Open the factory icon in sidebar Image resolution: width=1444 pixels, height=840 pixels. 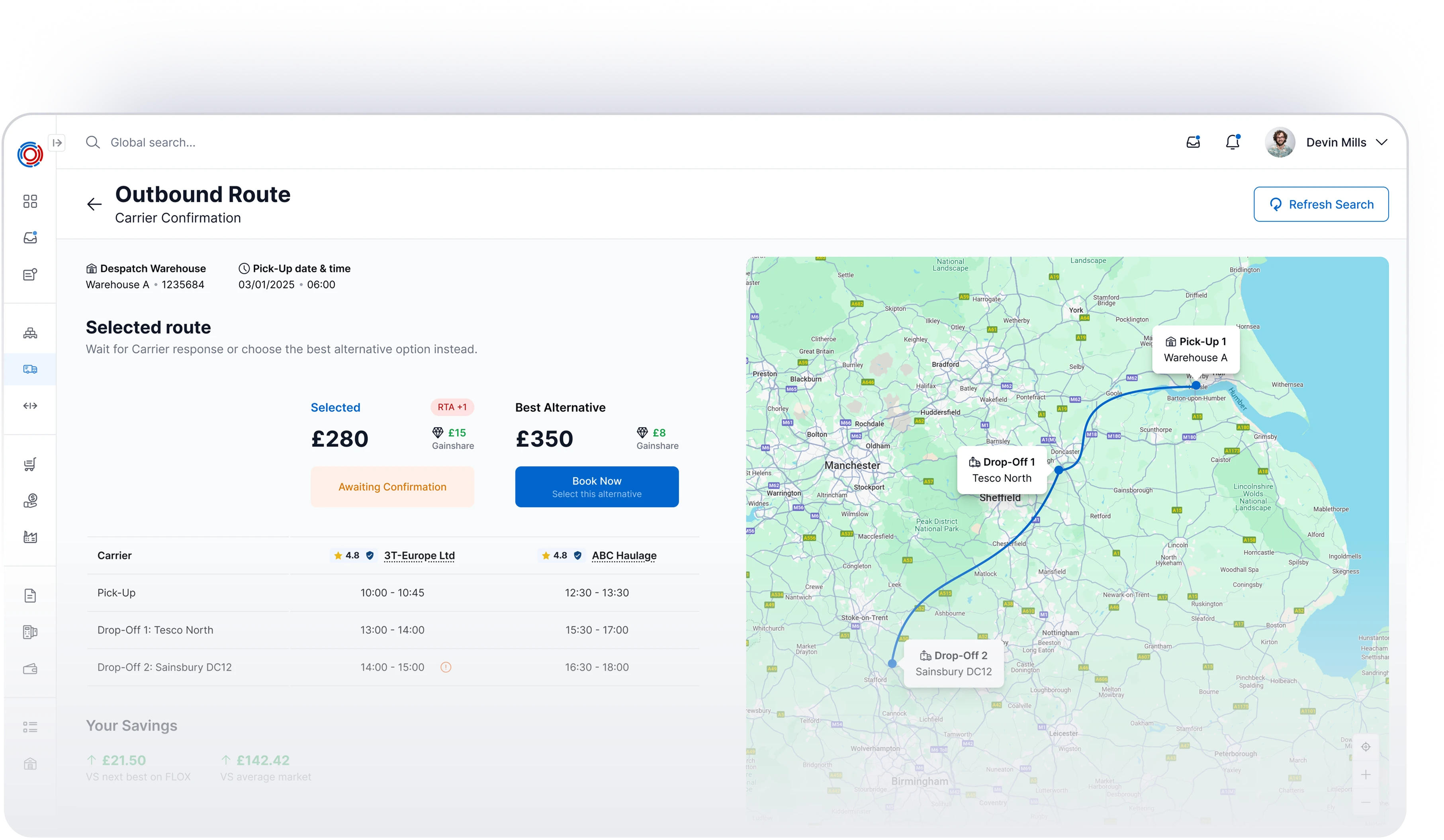(30, 537)
